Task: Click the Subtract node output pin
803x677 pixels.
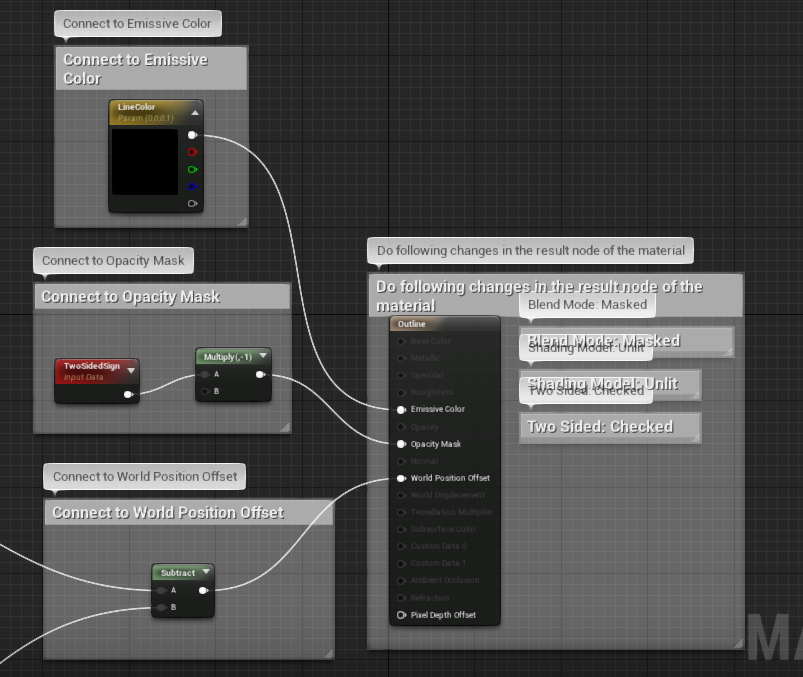Action: coord(203,590)
